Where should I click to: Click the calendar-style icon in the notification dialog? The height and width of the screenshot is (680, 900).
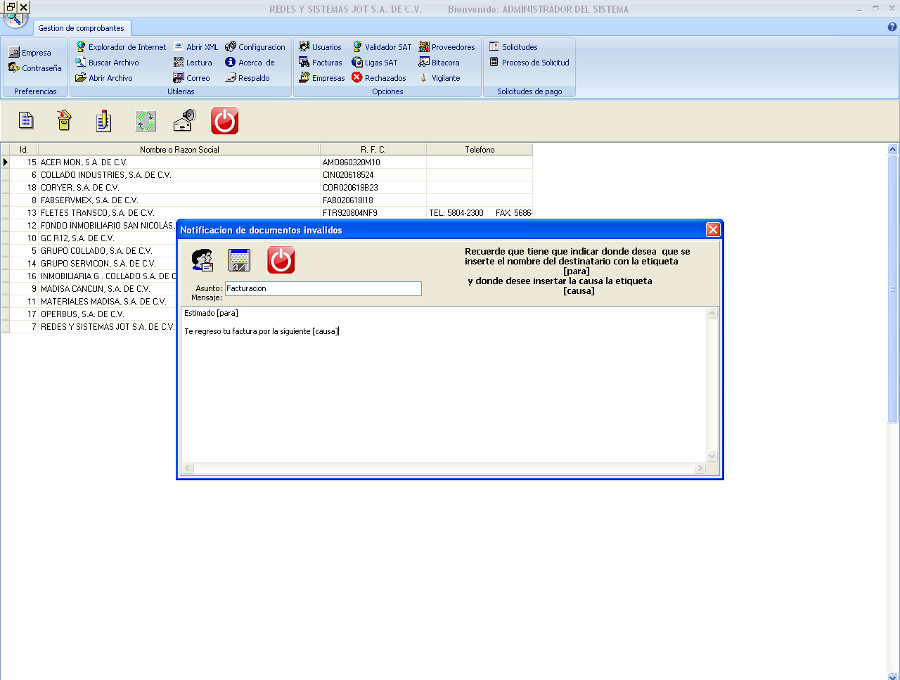click(x=240, y=260)
